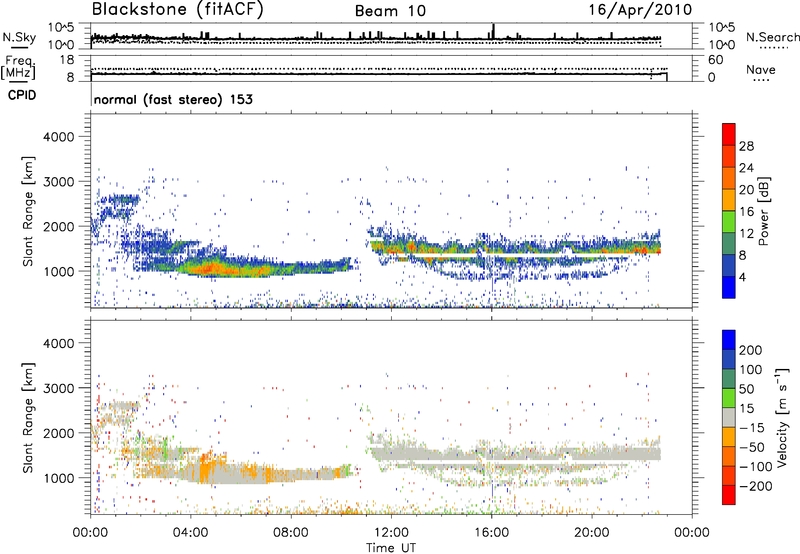Click the '16:00' time tick label
This screenshot has width=800, height=554.
(491, 533)
